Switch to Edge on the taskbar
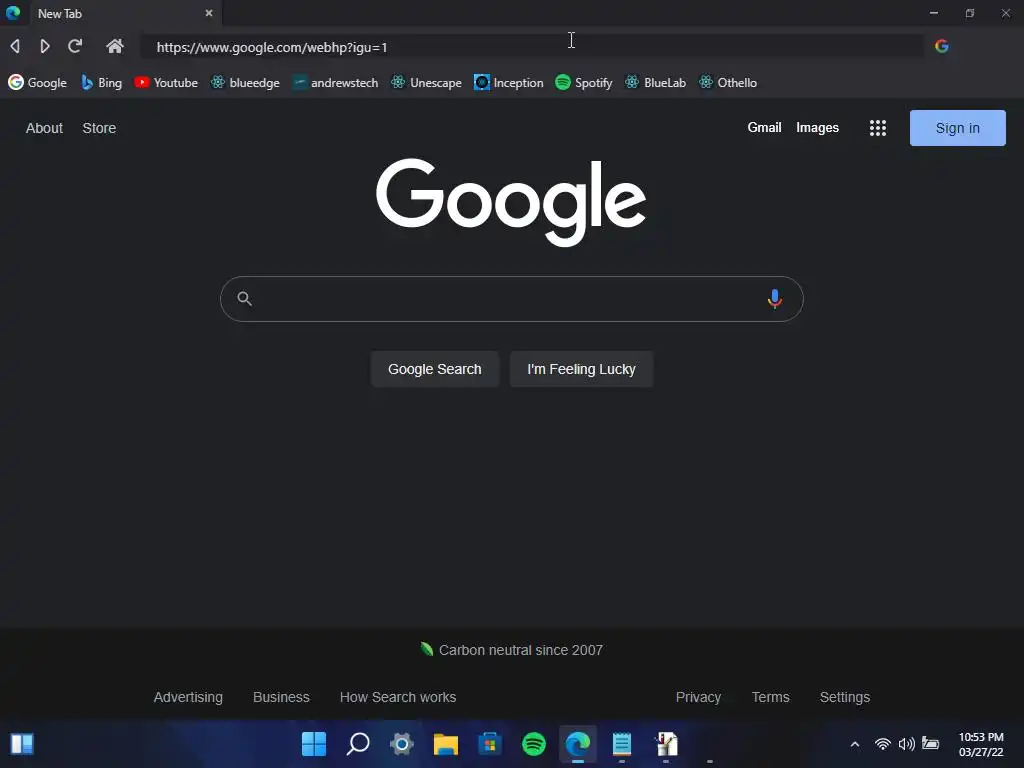 pyautogui.click(x=578, y=744)
